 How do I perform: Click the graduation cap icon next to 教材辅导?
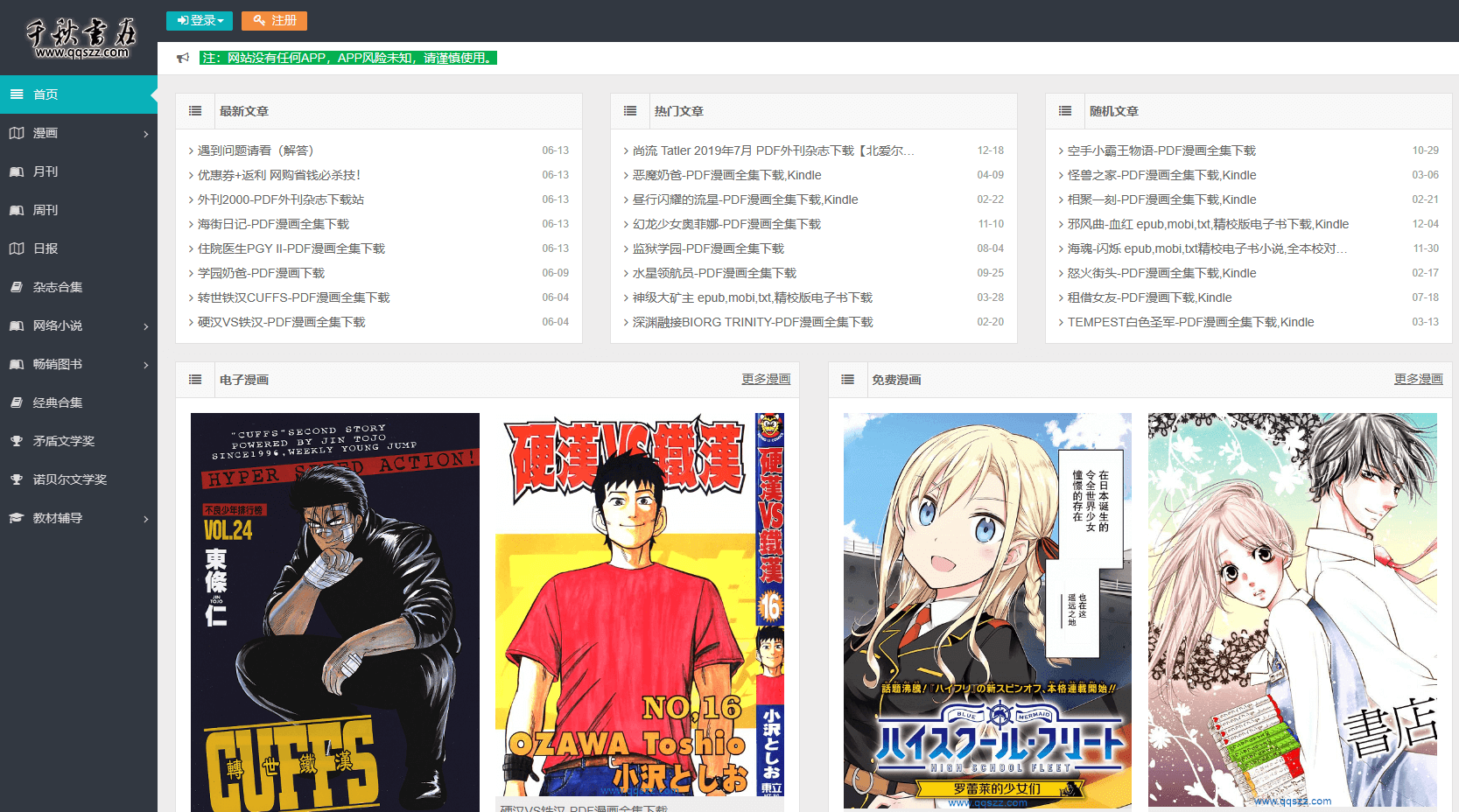(17, 518)
